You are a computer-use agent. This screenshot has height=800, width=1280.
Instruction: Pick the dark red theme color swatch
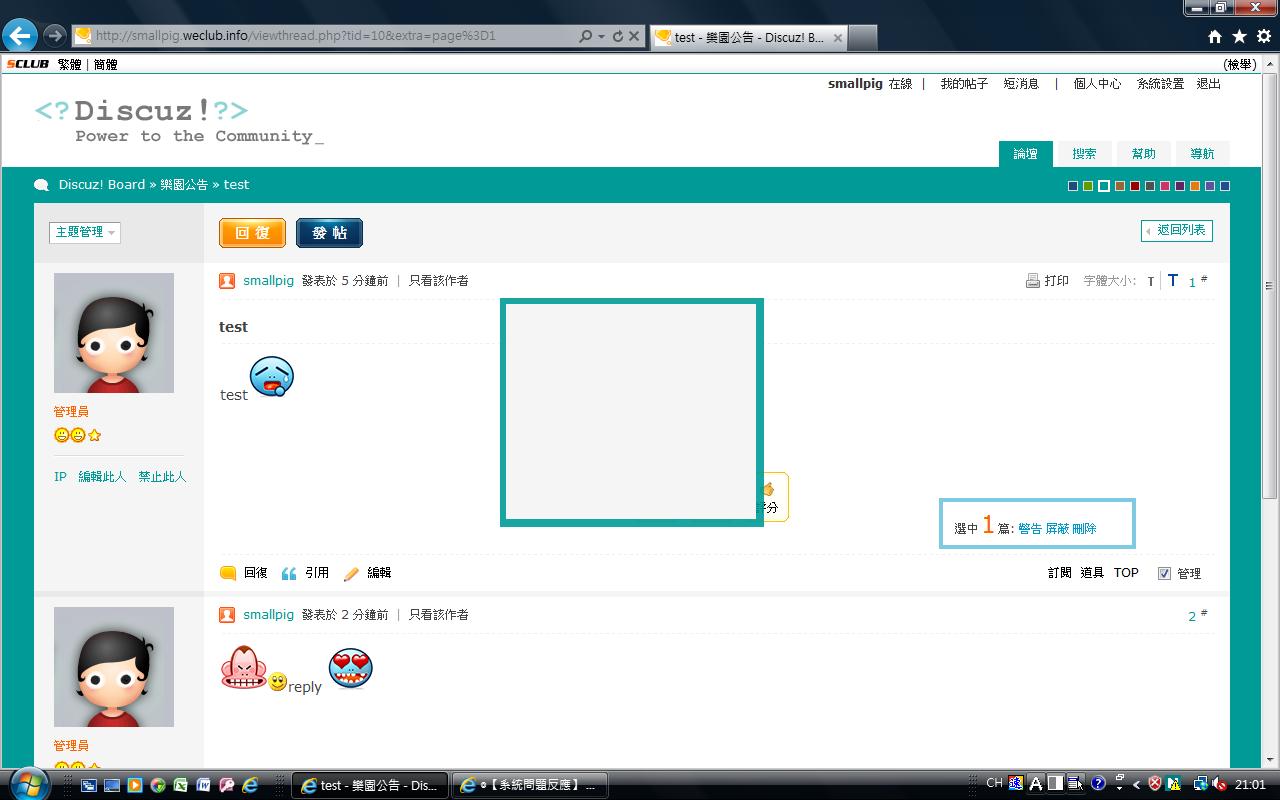tap(1135, 186)
